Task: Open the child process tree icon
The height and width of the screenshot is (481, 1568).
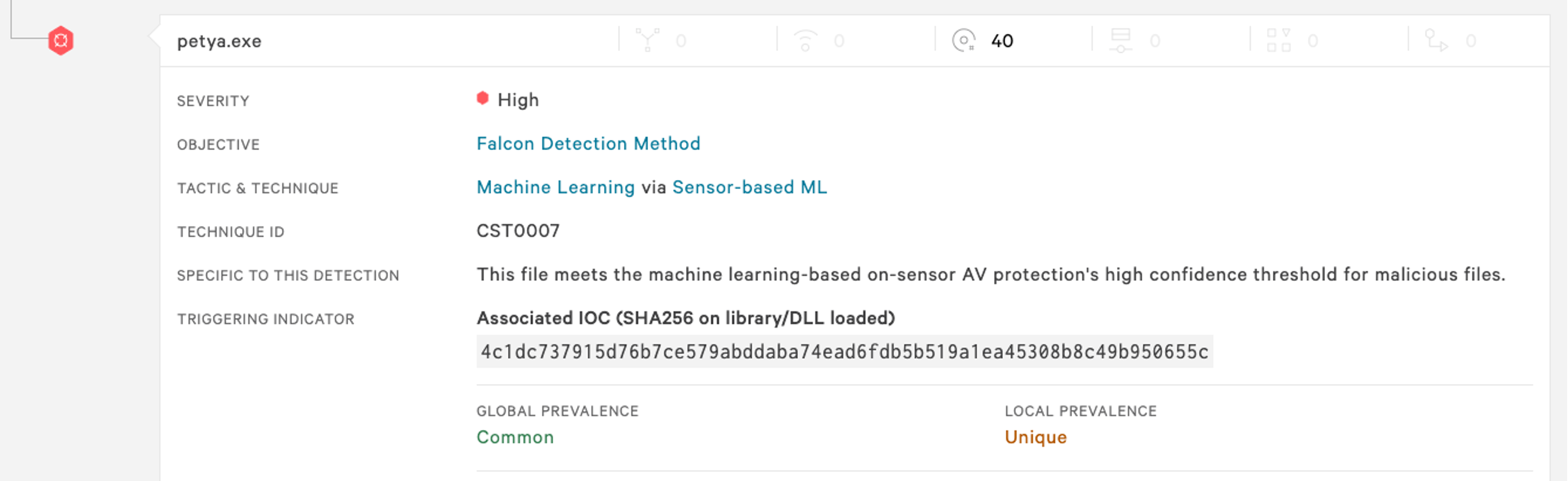Action: pyautogui.click(x=647, y=40)
